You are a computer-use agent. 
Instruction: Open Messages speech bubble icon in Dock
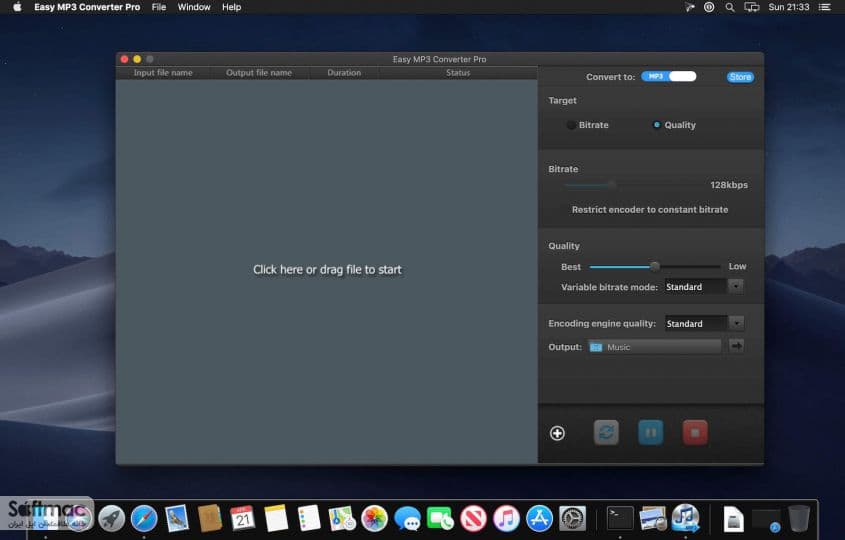[x=407, y=519]
